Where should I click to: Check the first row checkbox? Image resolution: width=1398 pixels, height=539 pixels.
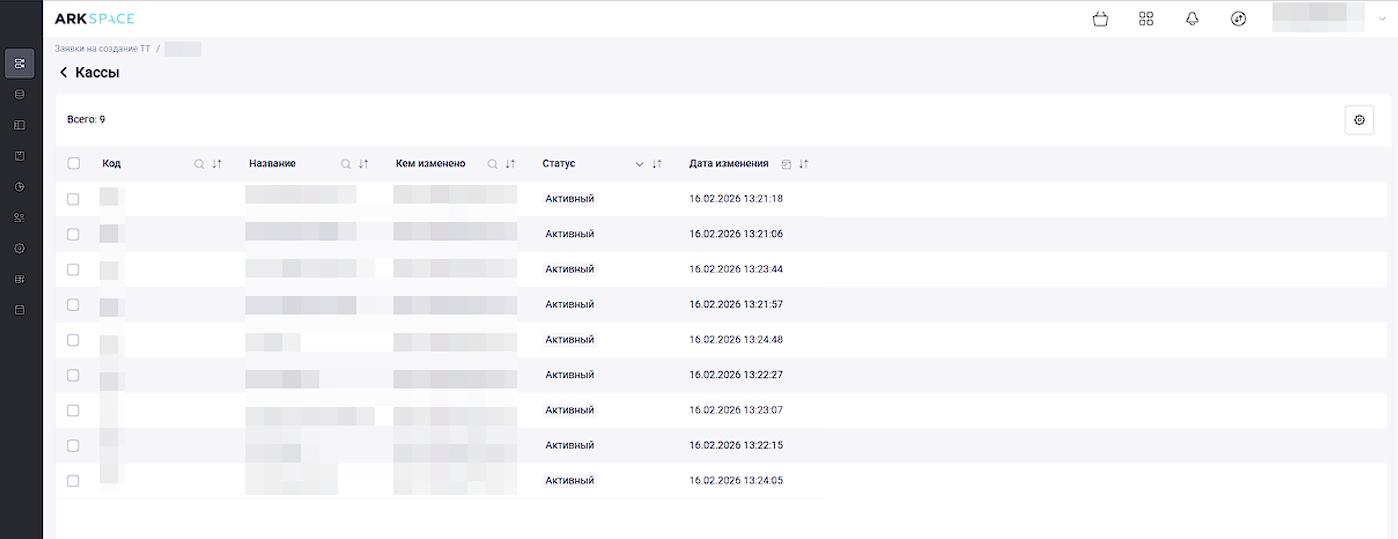click(73, 199)
